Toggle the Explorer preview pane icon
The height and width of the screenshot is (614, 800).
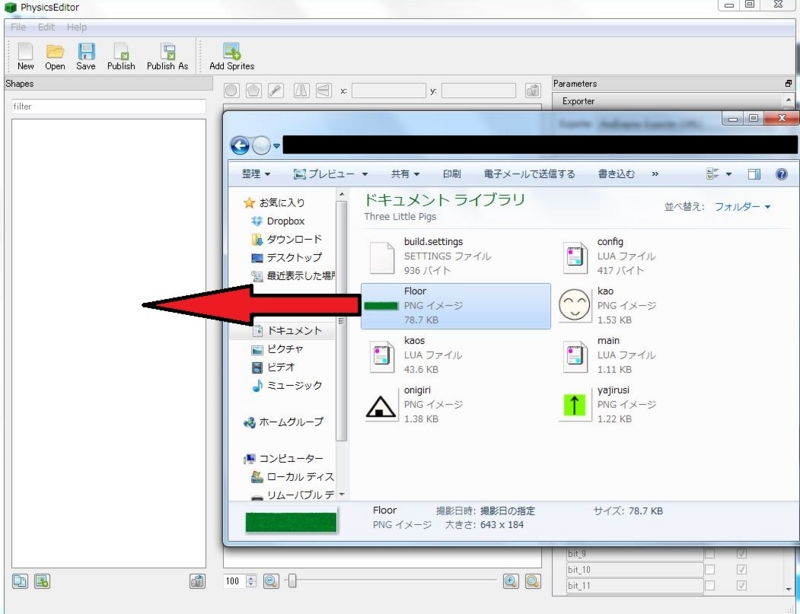pos(754,175)
